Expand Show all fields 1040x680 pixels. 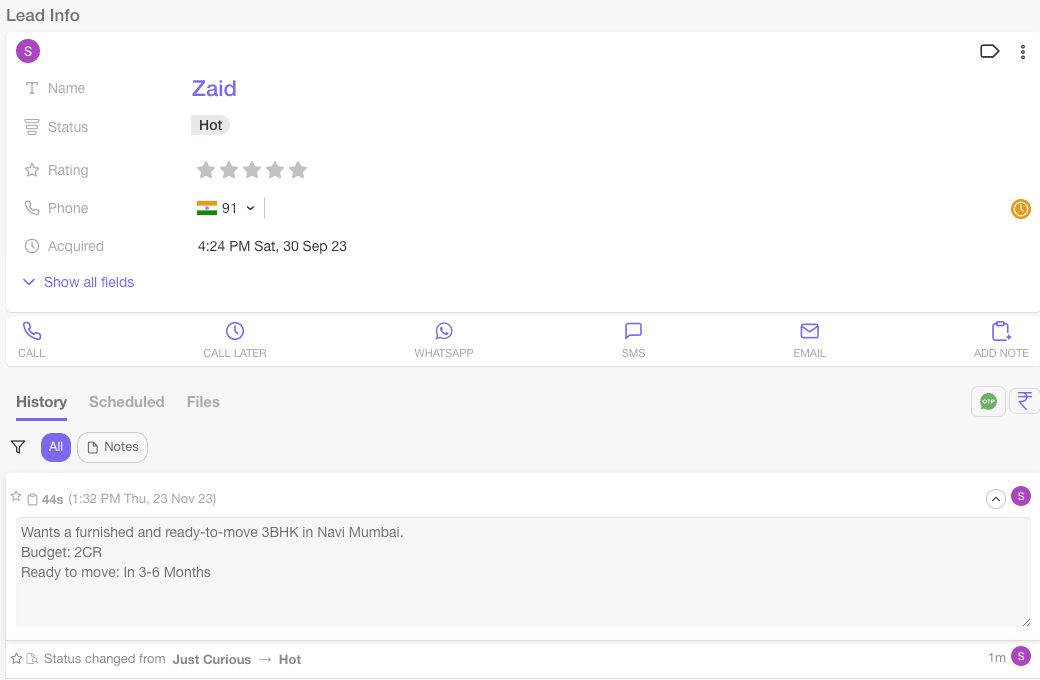tap(78, 282)
